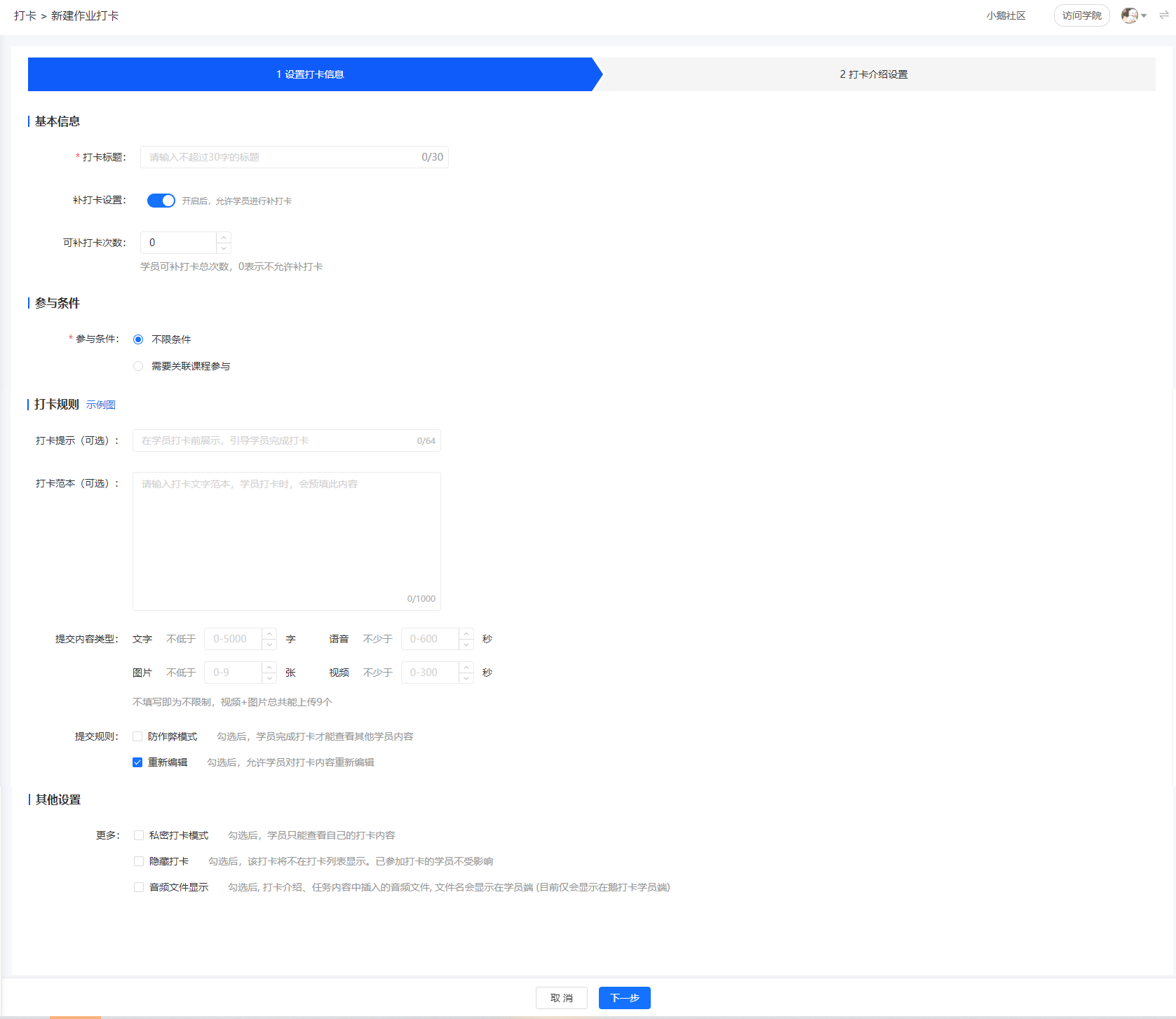
Task: Enable the 防作弊模式 checkbox
Action: (137, 736)
